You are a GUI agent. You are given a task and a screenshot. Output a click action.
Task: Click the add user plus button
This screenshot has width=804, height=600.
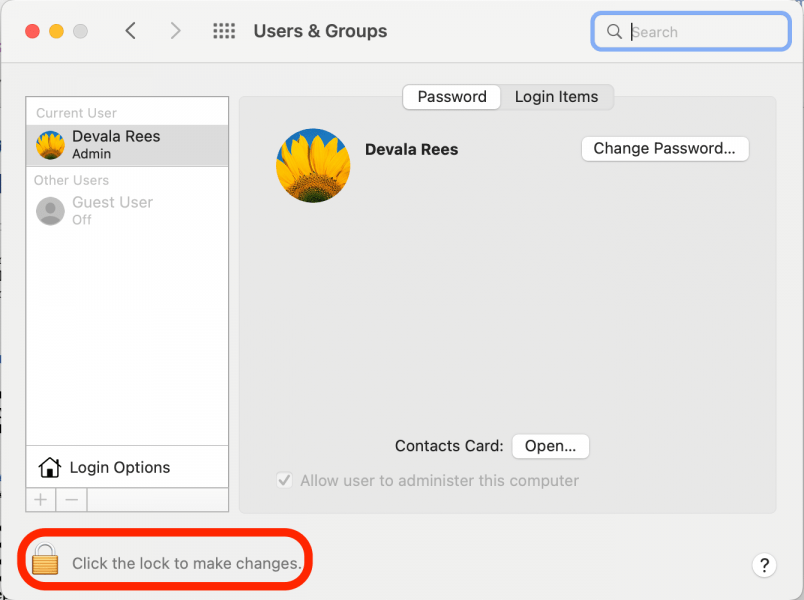[41, 499]
